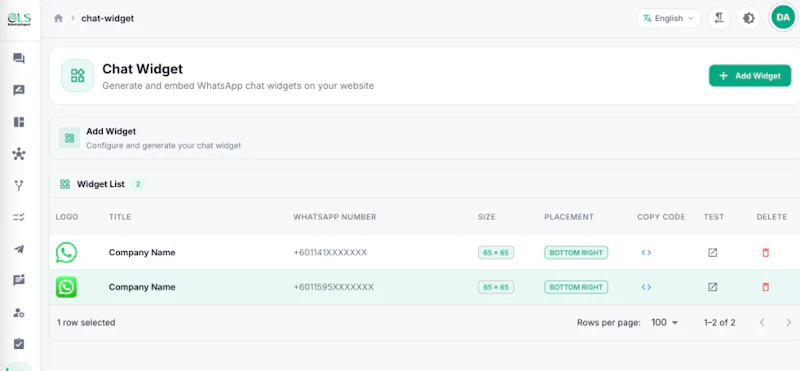Click the TEST column header
This screenshot has width=800, height=371.
coord(714,217)
